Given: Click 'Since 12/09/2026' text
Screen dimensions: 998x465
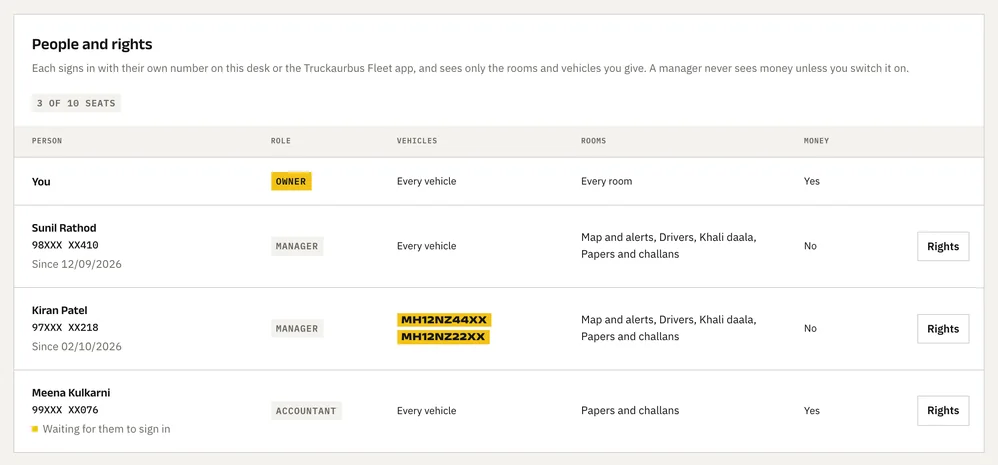Looking at the screenshot, I should (76, 263).
